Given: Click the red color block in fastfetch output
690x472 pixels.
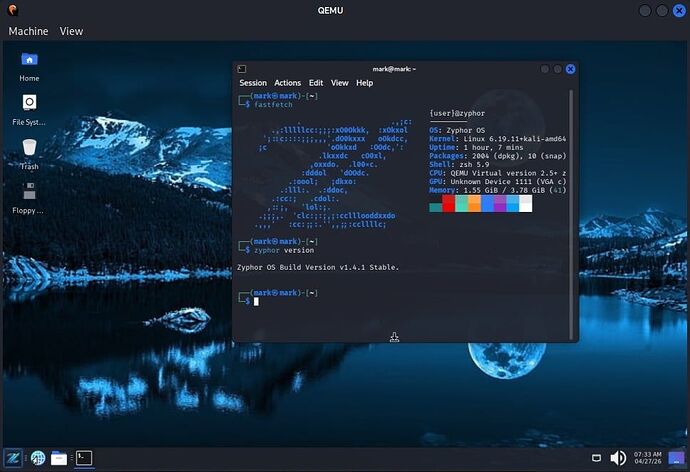Looking at the screenshot, I should (448, 203).
